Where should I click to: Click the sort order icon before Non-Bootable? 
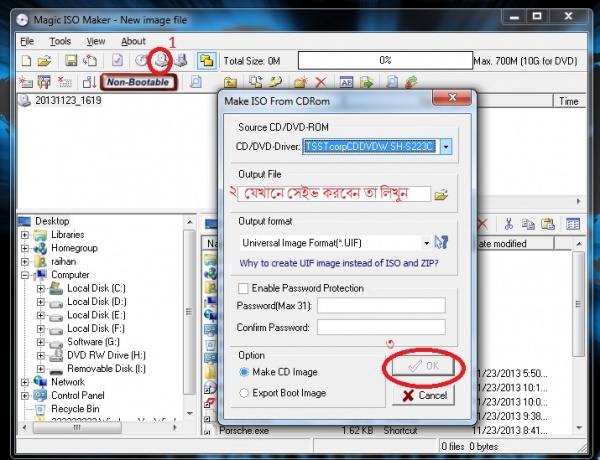click(x=90, y=82)
